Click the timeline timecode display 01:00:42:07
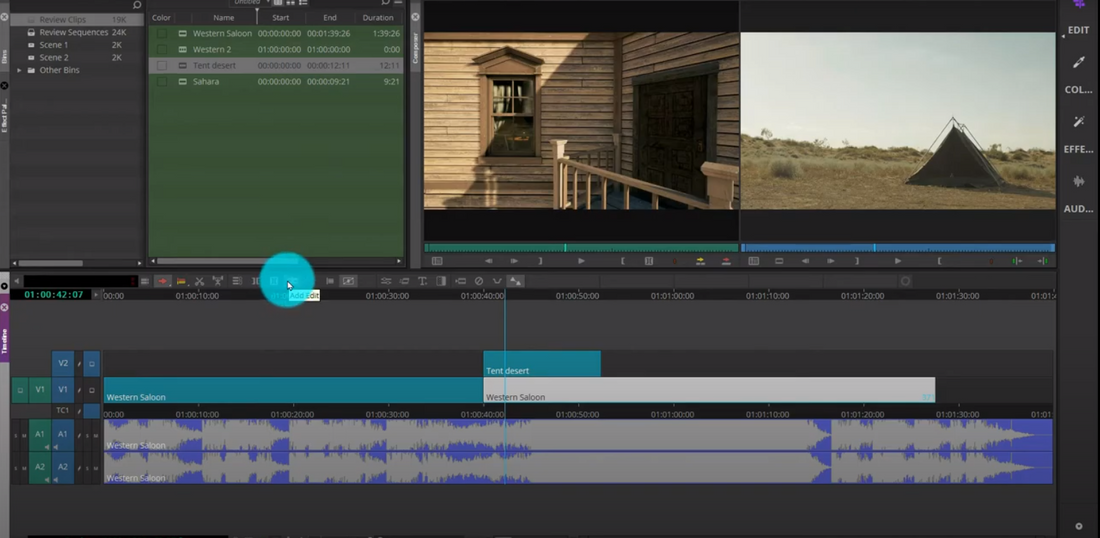The image size is (1100, 538). 54,295
